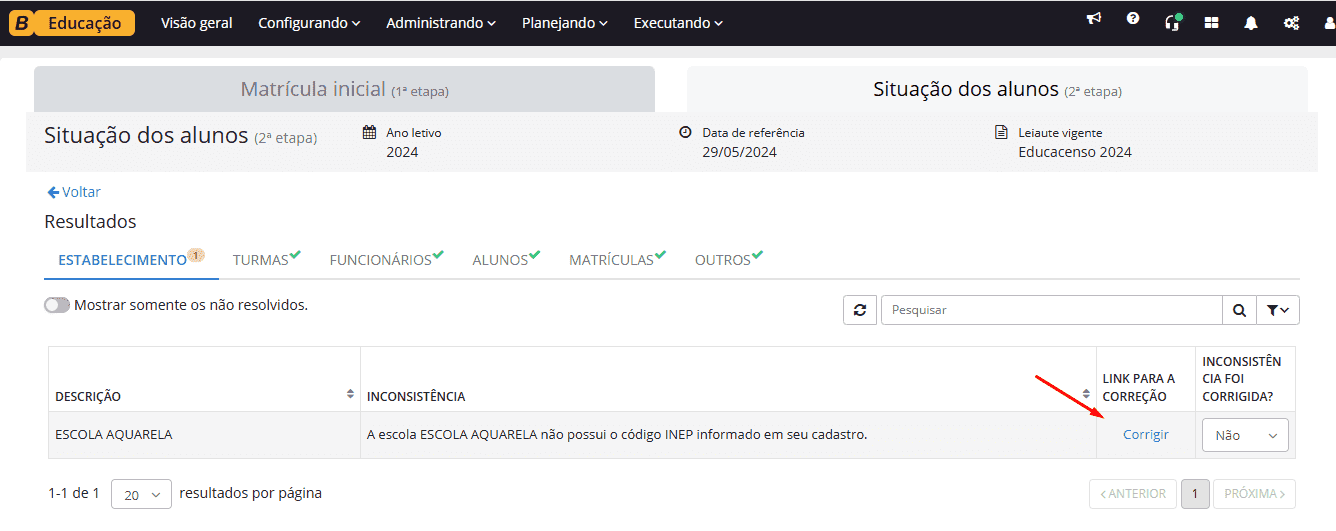This screenshot has height=531, width=1336.
Task: Select the MATRÍCULAS tab
Action: [618, 259]
